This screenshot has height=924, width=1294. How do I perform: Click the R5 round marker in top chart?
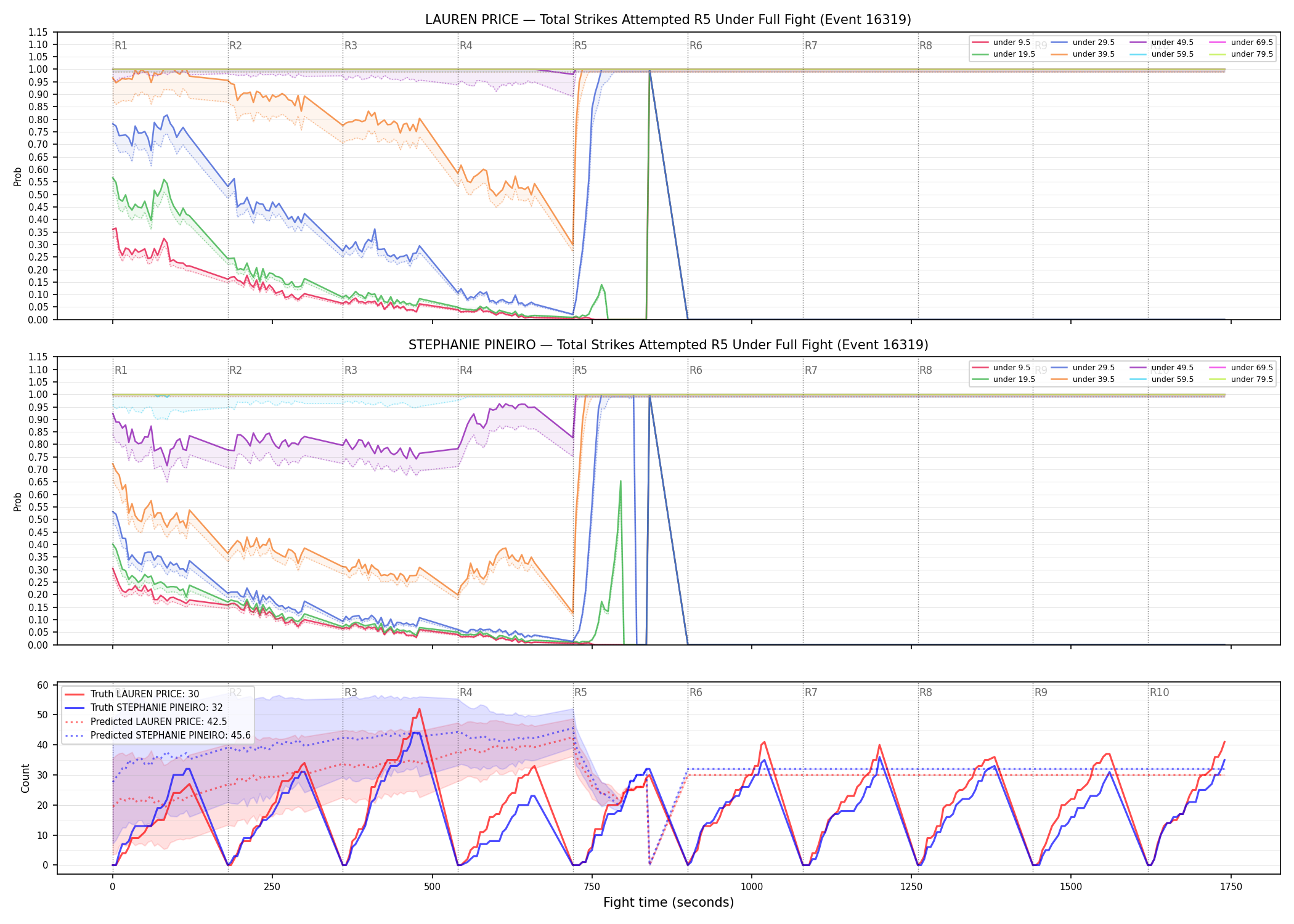[x=580, y=46]
